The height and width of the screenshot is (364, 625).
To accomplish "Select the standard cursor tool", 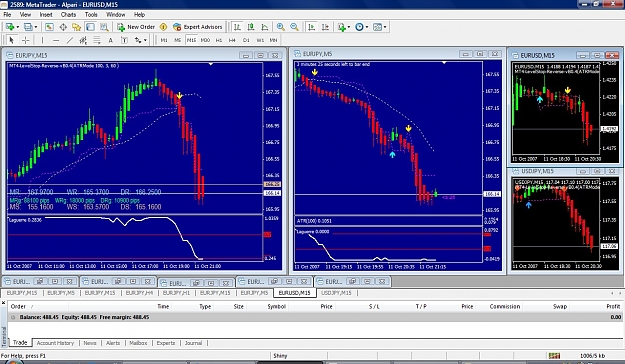I will 11,40.
